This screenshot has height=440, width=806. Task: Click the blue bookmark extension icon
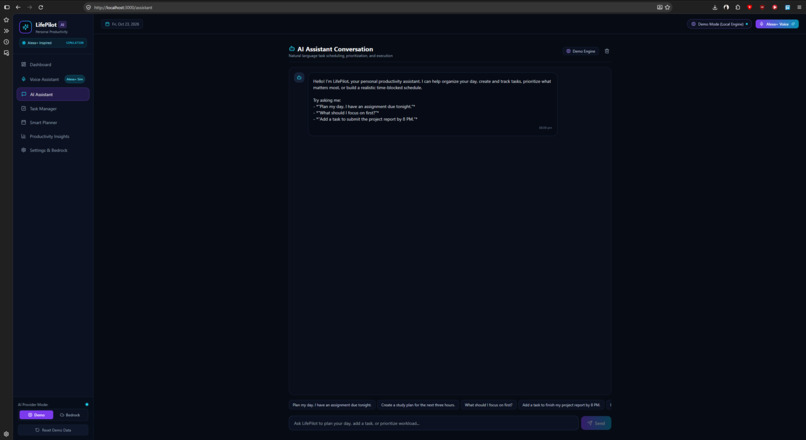coord(787,7)
